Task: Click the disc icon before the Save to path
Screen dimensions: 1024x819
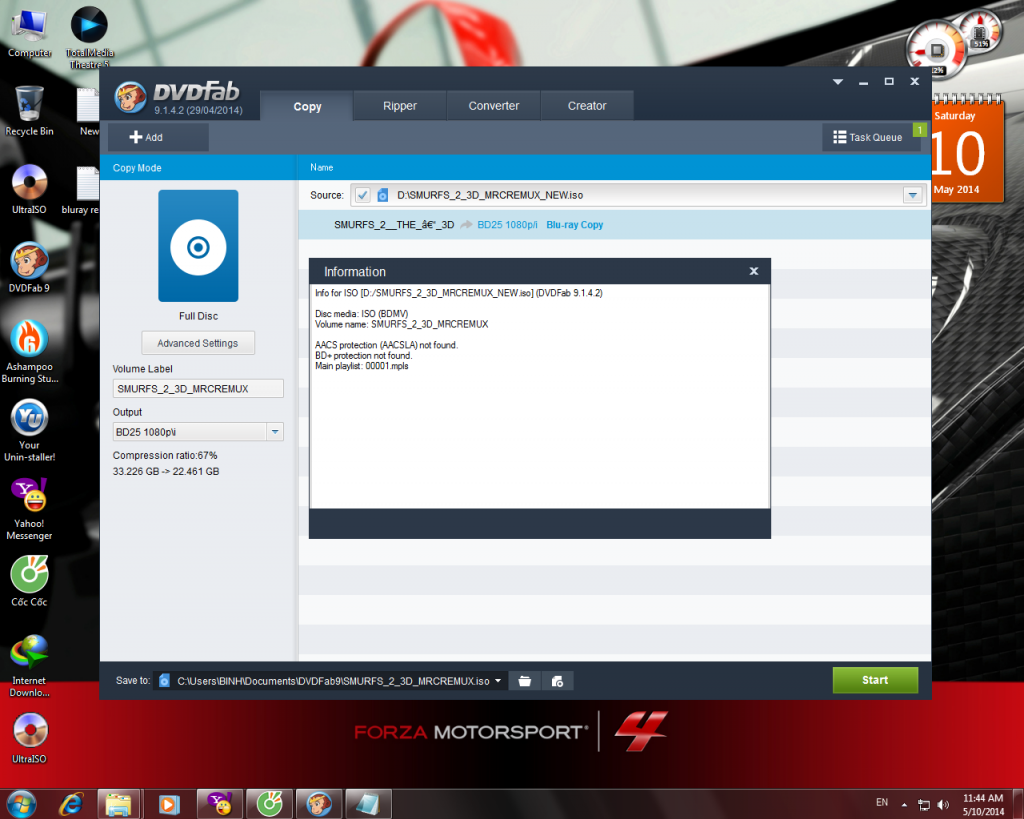Action: [165, 681]
